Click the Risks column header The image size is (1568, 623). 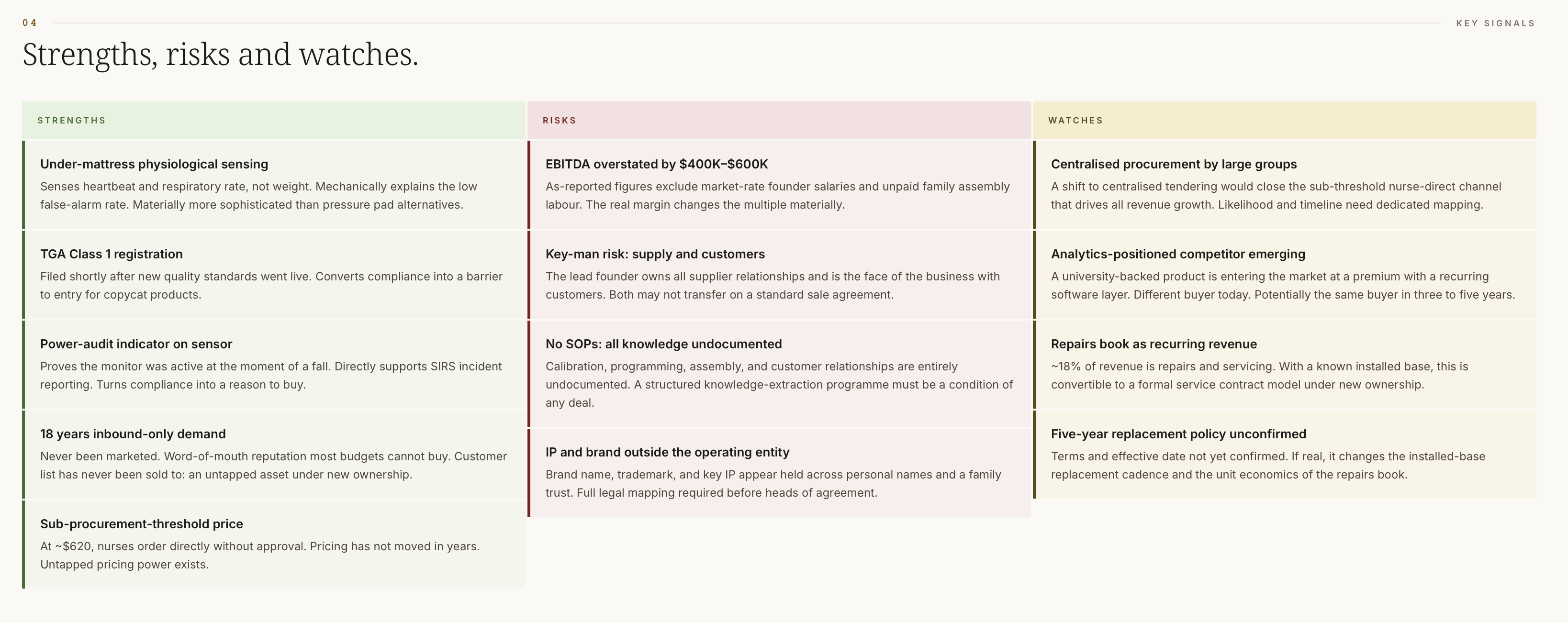pyautogui.click(x=779, y=120)
